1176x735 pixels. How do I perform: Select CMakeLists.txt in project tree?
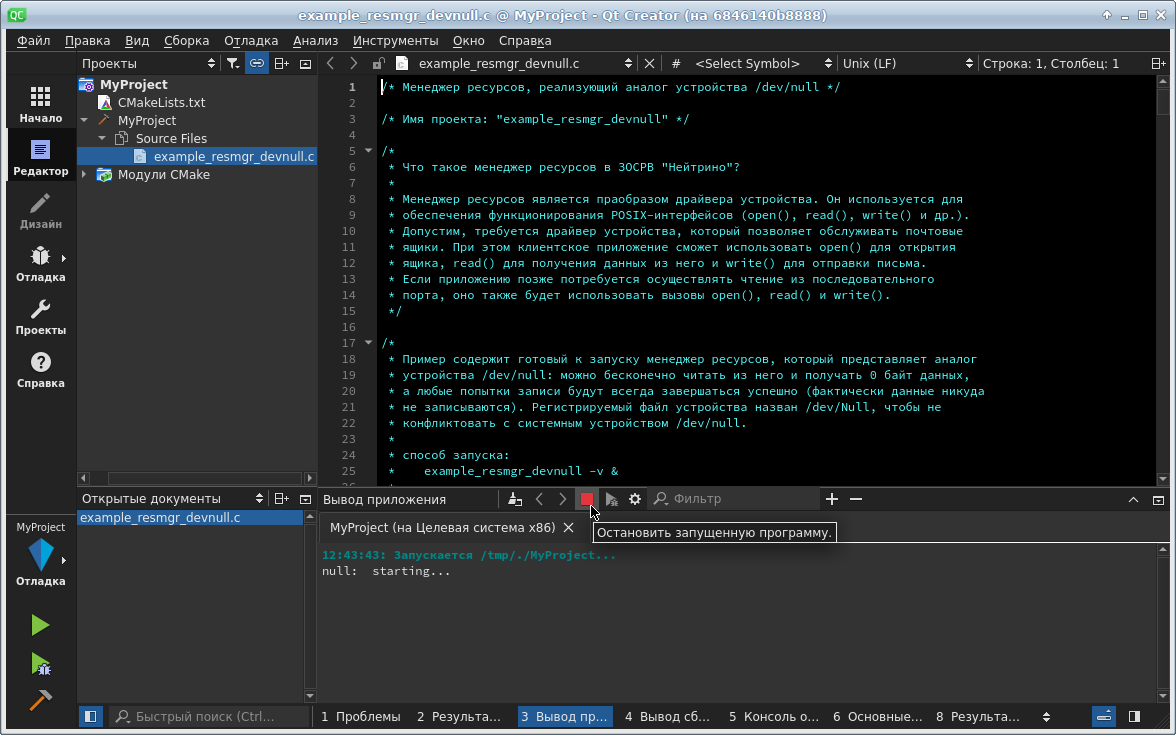pyautogui.click(x=161, y=103)
